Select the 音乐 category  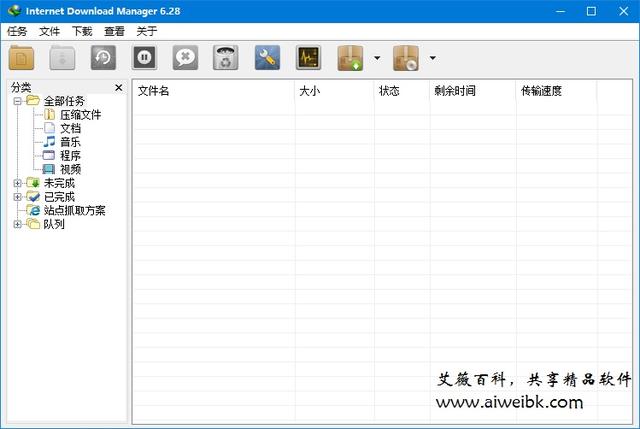pos(70,142)
